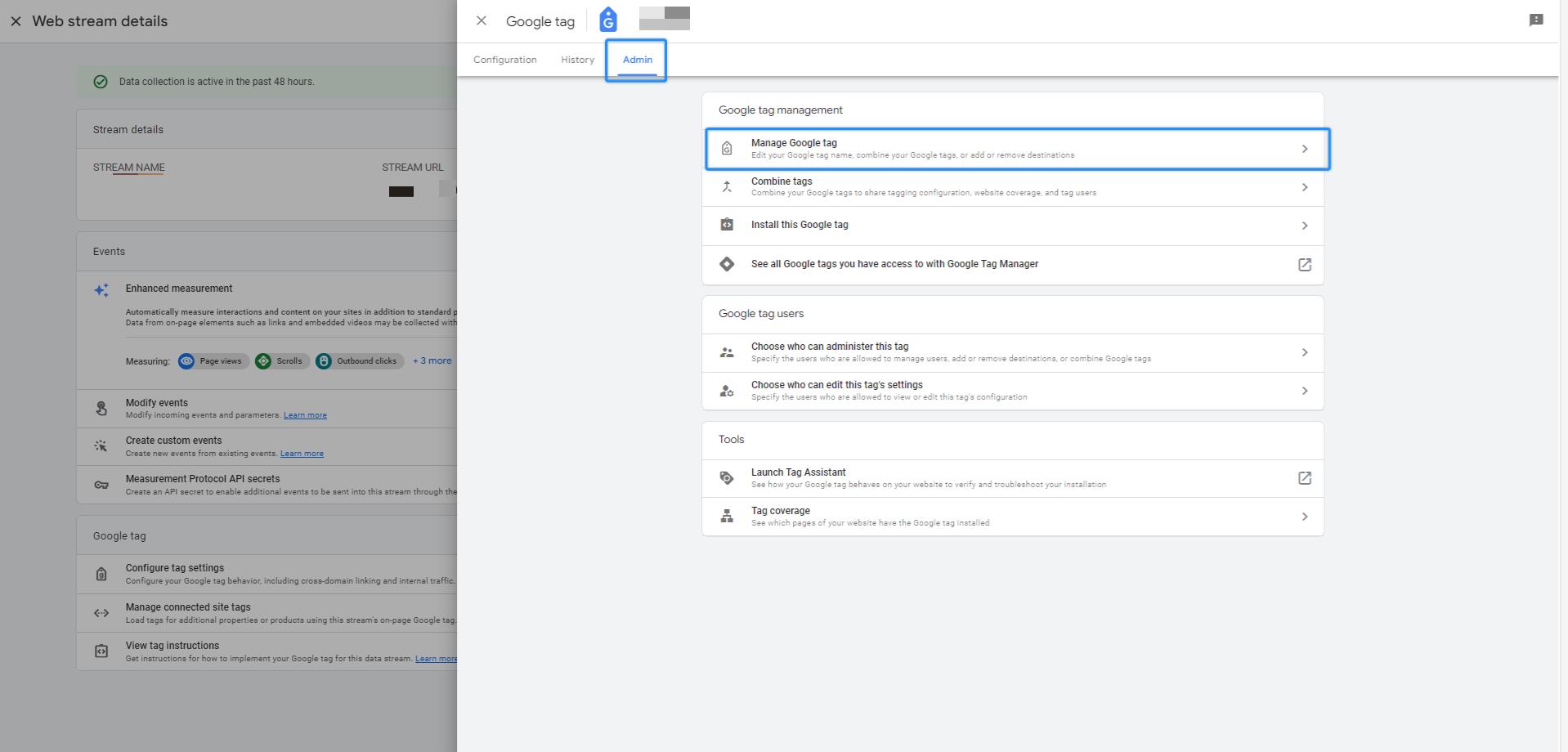Click the Page views eye icon
The image size is (1568, 752).
coord(186,361)
